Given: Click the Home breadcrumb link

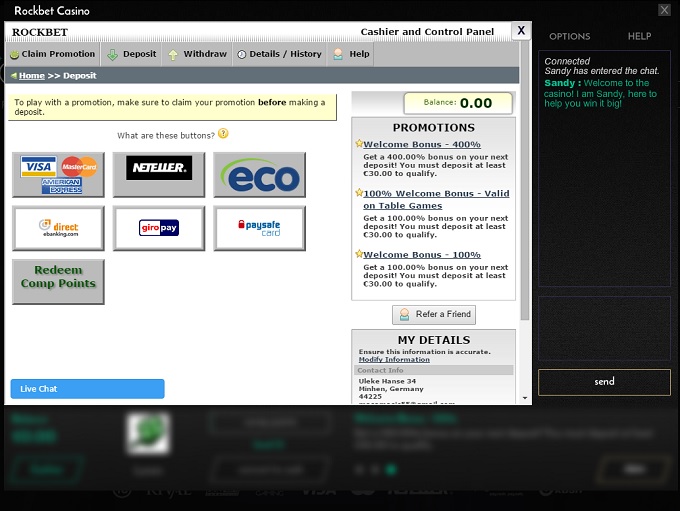Looking at the screenshot, I should click(x=31, y=76).
